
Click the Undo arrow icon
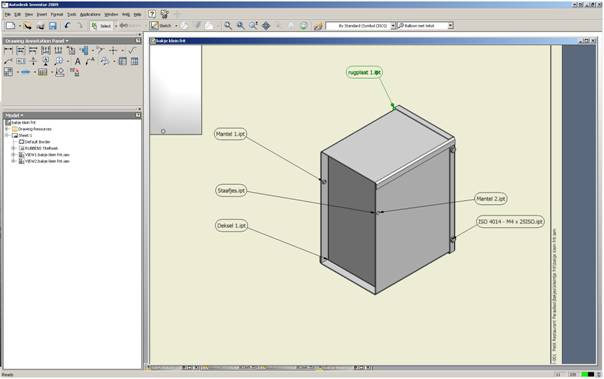pyautogui.click(x=67, y=26)
